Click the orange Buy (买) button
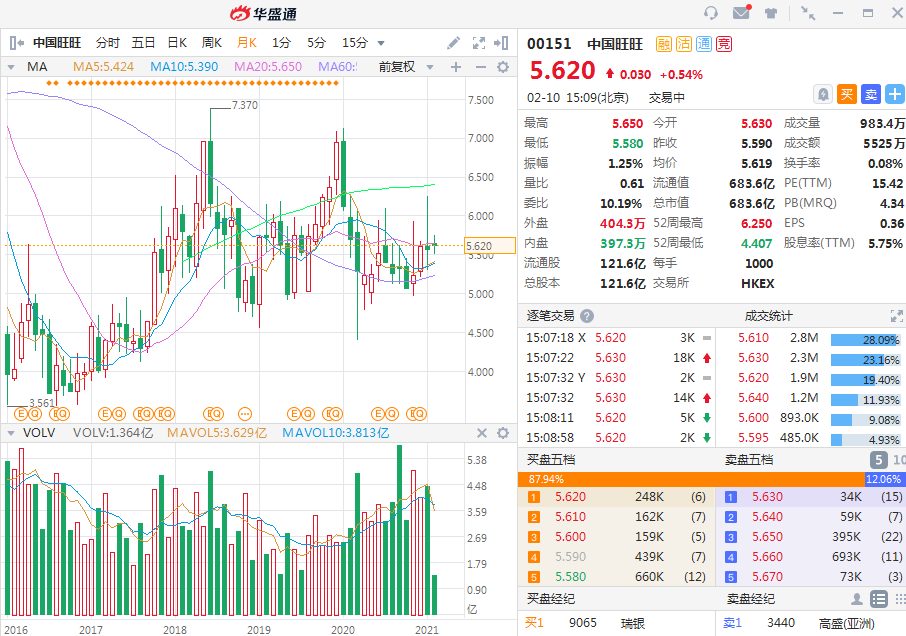Viewport: 906px width, 636px height. 846,94
